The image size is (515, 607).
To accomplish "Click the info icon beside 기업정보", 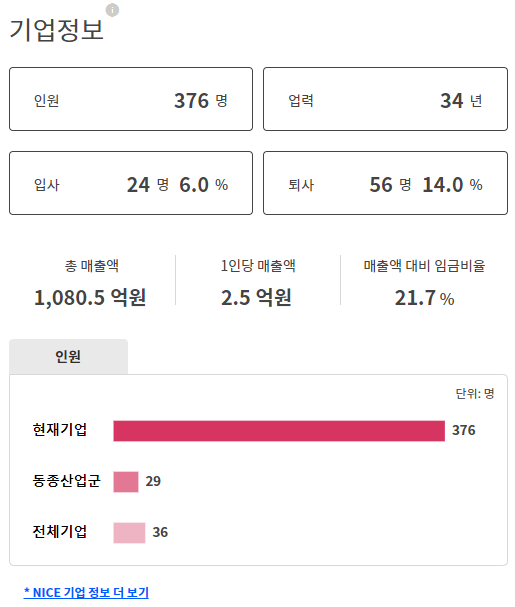I will pyautogui.click(x=112, y=10).
